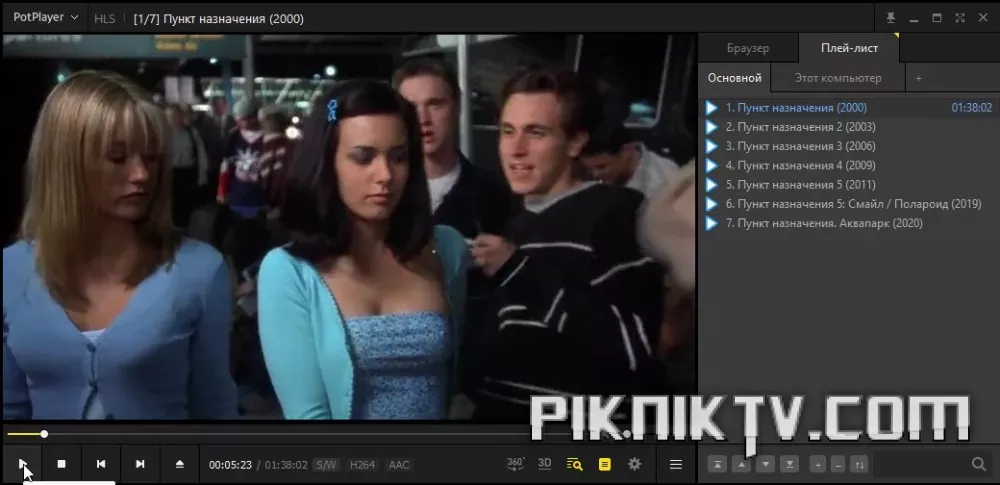Click play icon beside Пункт назначения 2 (2003)
1000x485 pixels.
712,127
